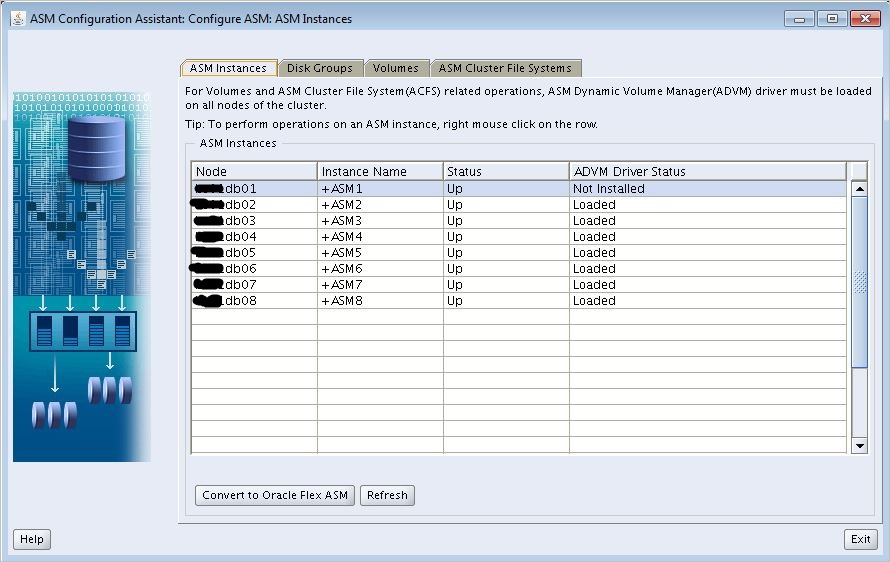890x562 pixels.
Task: Click the +ASM8 instance name cell
Action: [x=380, y=300]
